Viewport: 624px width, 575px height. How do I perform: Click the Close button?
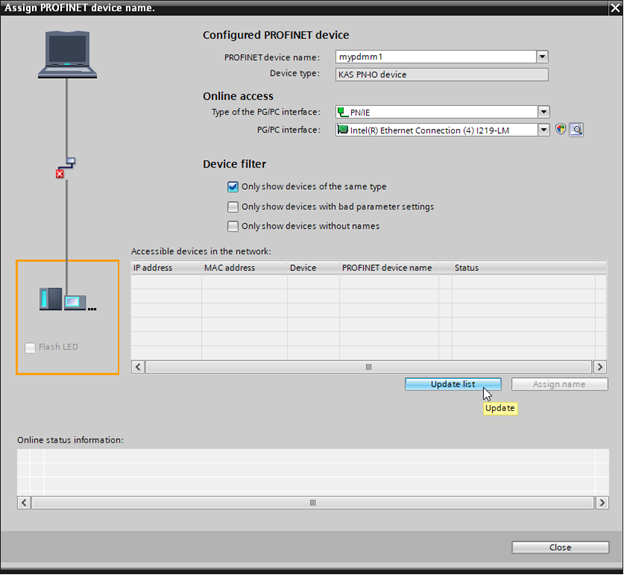[x=560, y=547]
